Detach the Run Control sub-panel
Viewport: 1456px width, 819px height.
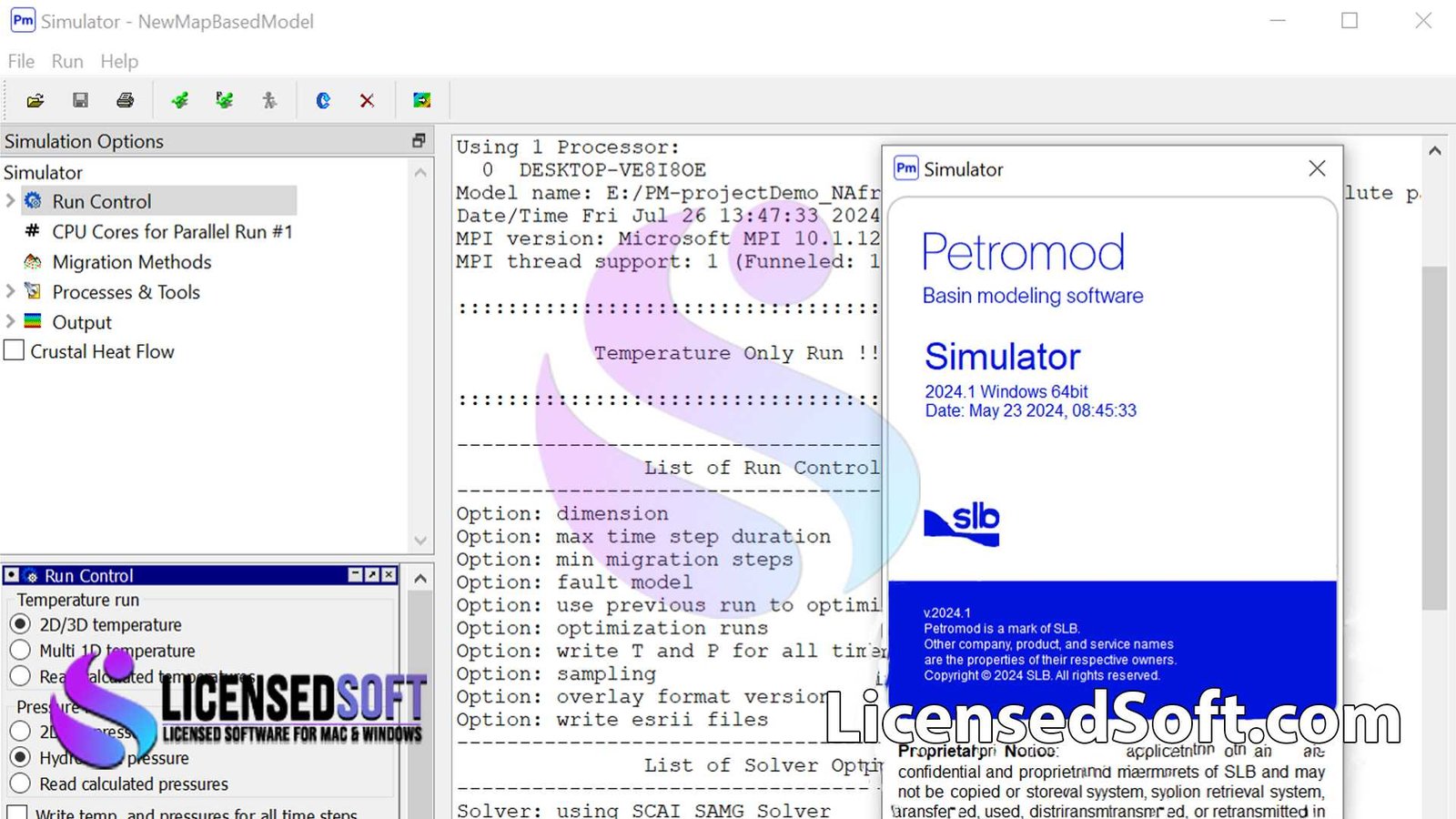tap(372, 575)
